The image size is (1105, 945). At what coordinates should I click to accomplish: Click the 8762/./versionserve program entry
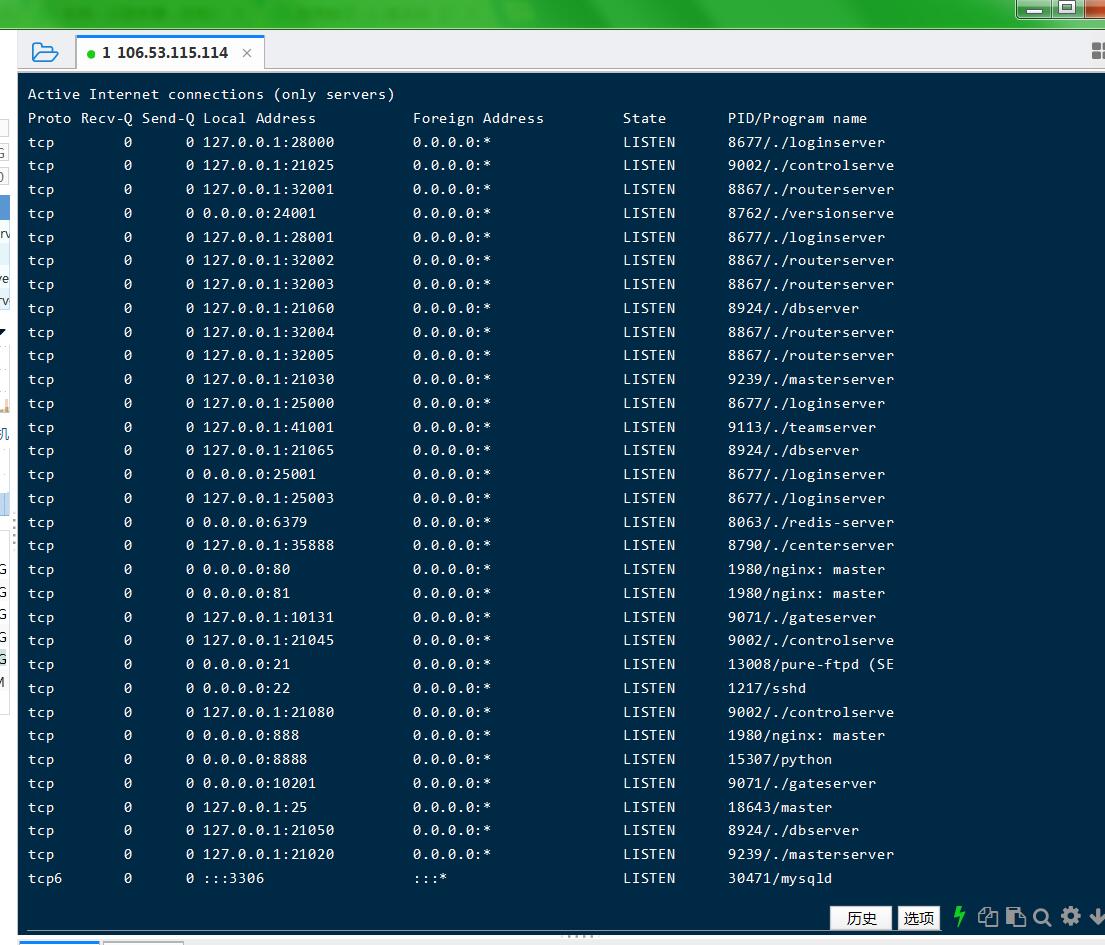coord(810,214)
